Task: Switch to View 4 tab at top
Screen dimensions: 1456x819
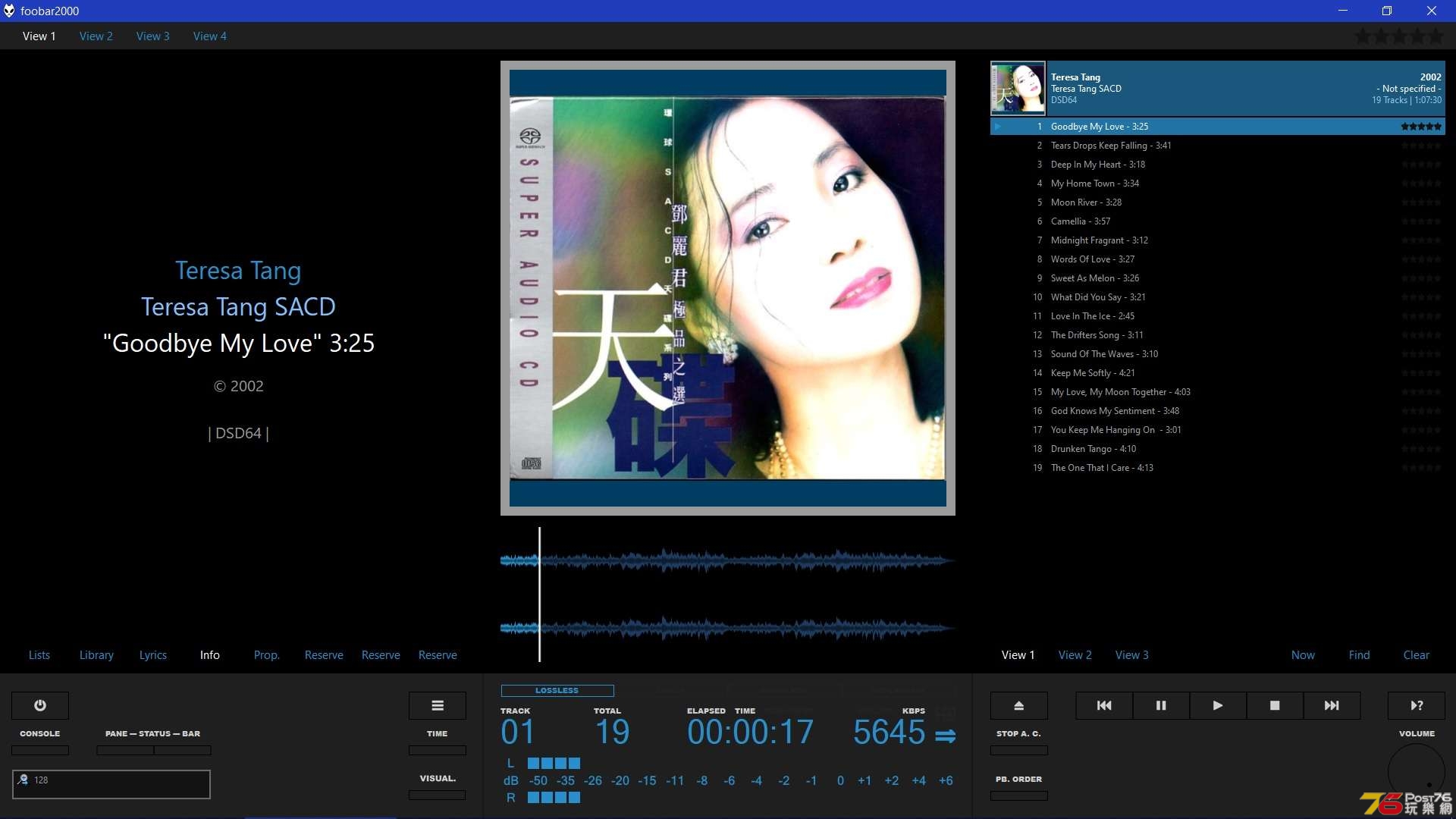Action: (210, 36)
